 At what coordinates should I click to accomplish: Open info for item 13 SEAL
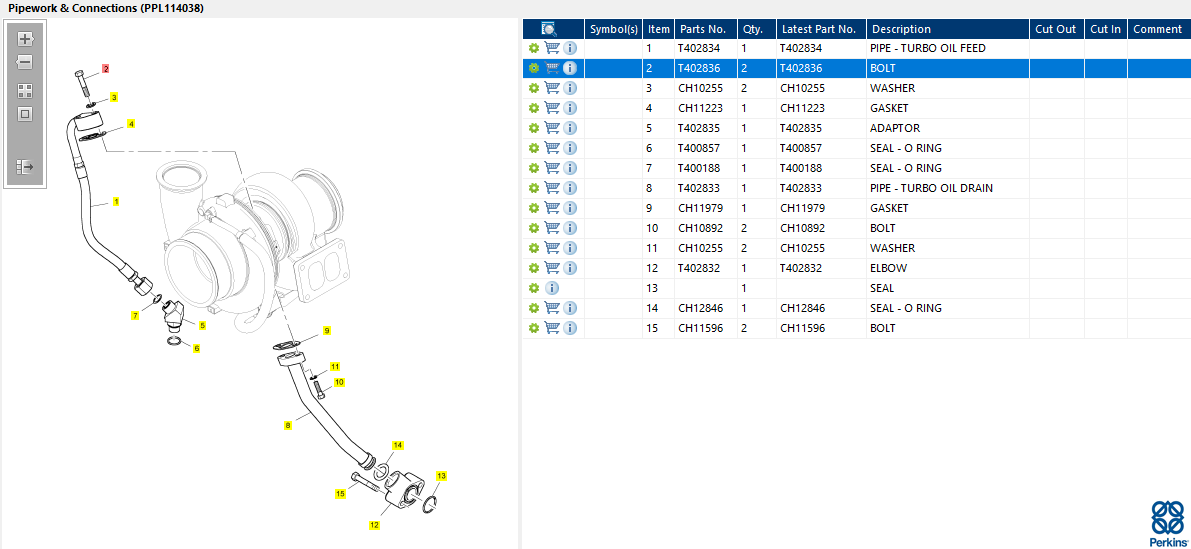click(552, 288)
